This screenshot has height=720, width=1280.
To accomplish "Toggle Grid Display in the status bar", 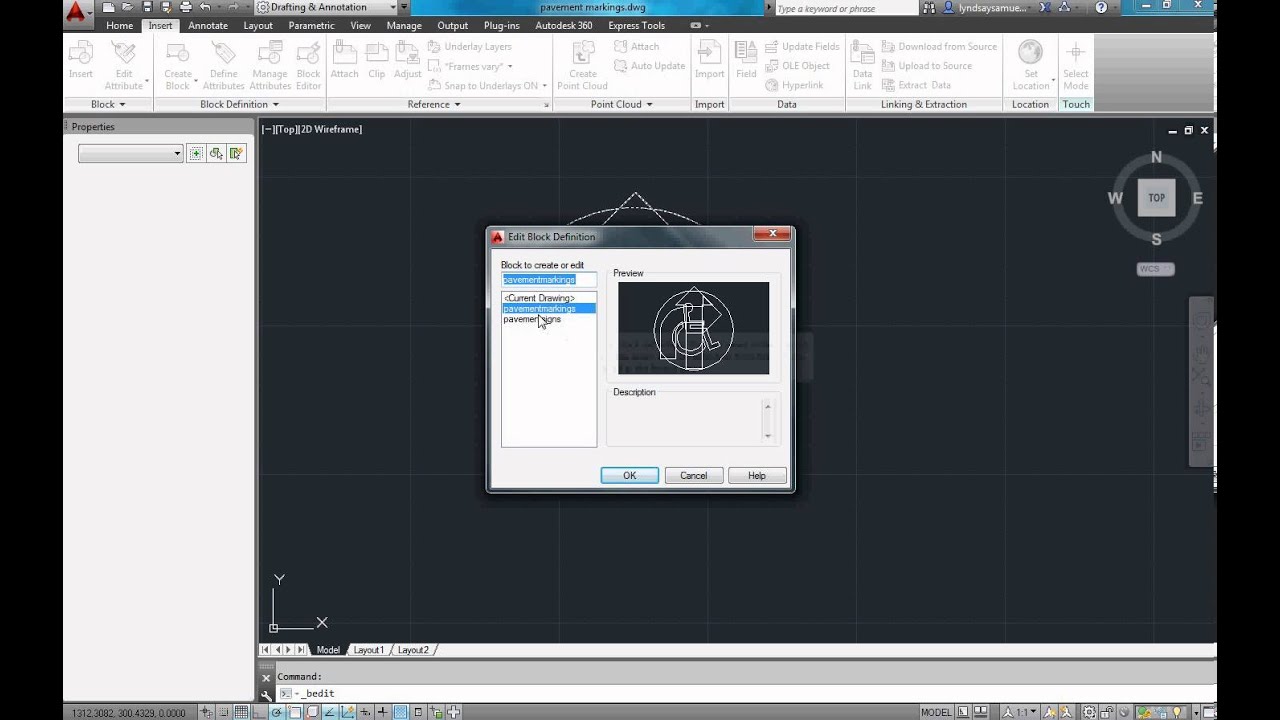I will tap(241, 712).
